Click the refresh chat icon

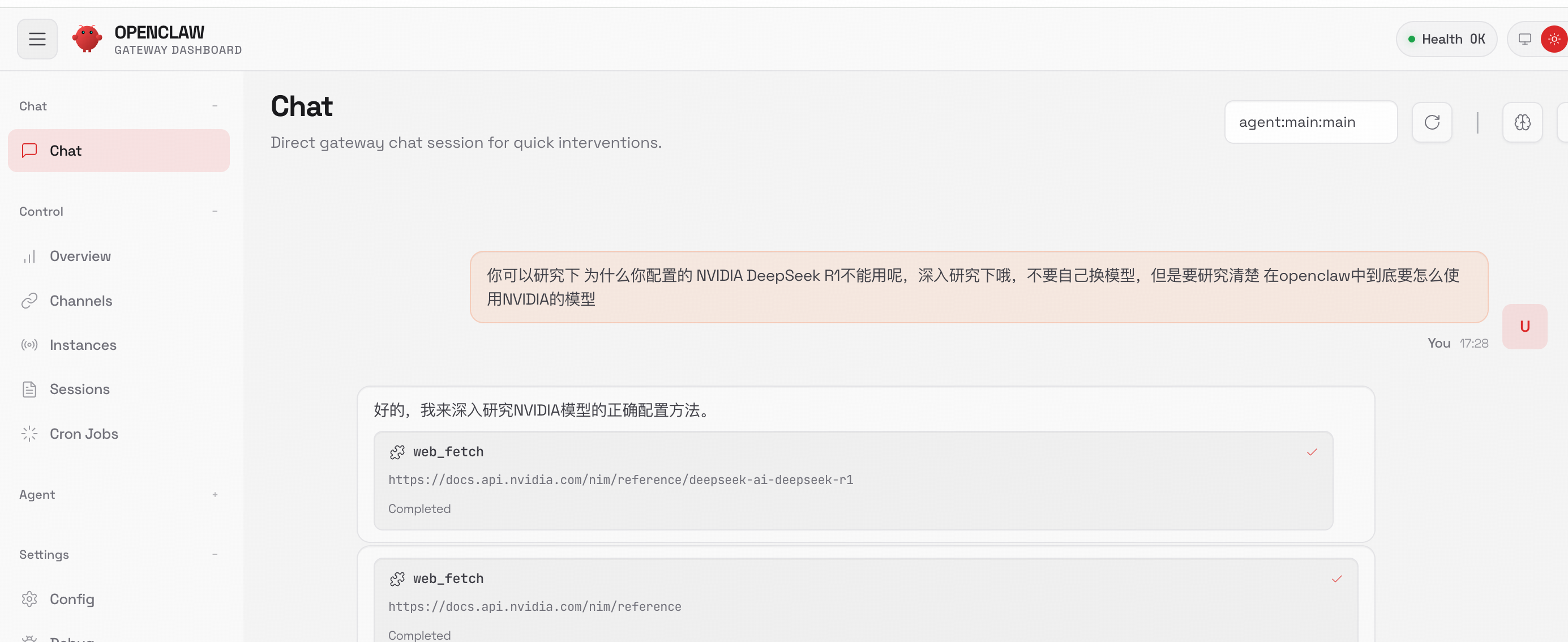[1432, 122]
